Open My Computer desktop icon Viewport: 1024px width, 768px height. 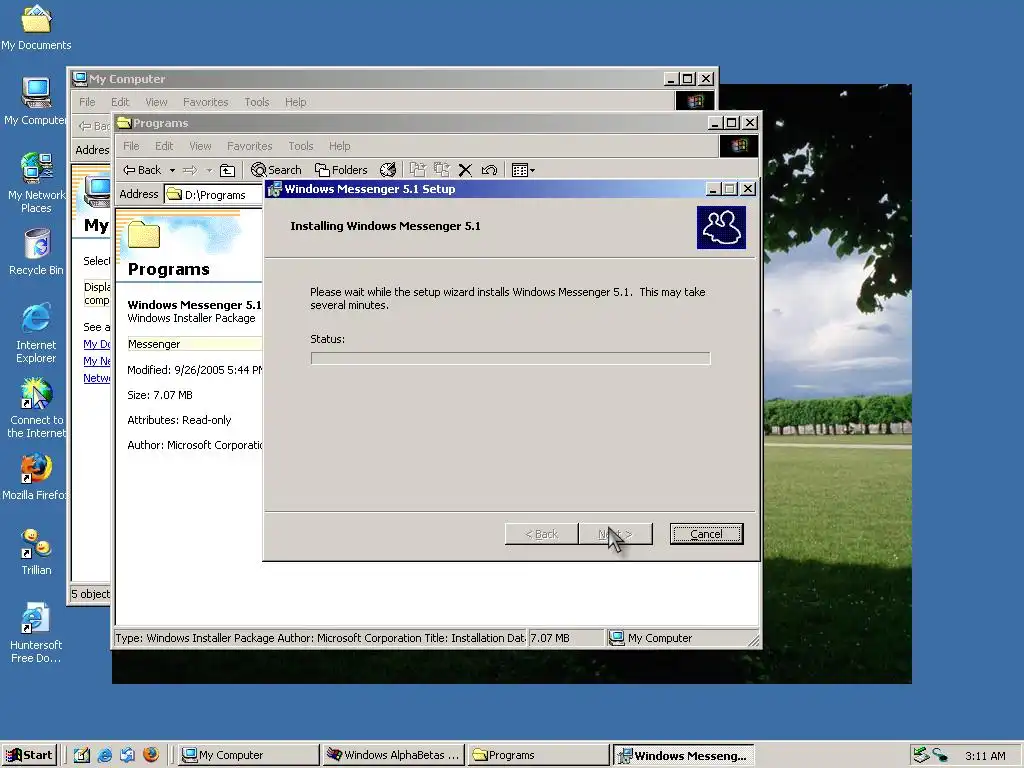36,101
